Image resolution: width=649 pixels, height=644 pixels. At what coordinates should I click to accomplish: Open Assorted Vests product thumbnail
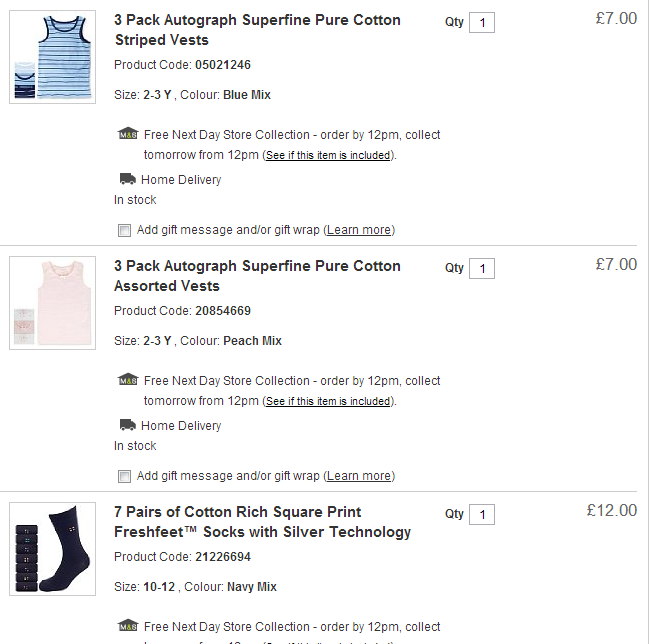[x=52, y=303]
